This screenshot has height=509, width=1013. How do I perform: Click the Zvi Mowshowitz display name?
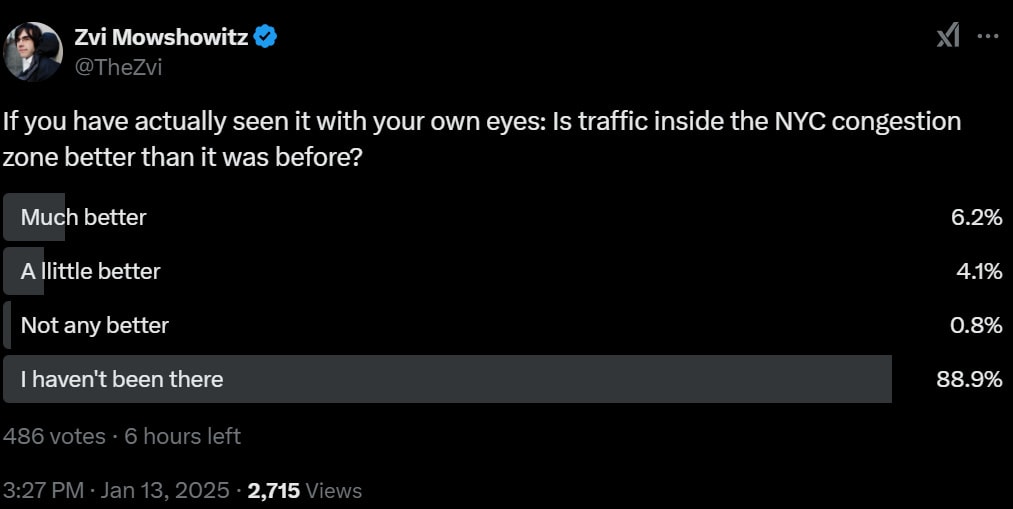(162, 37)
